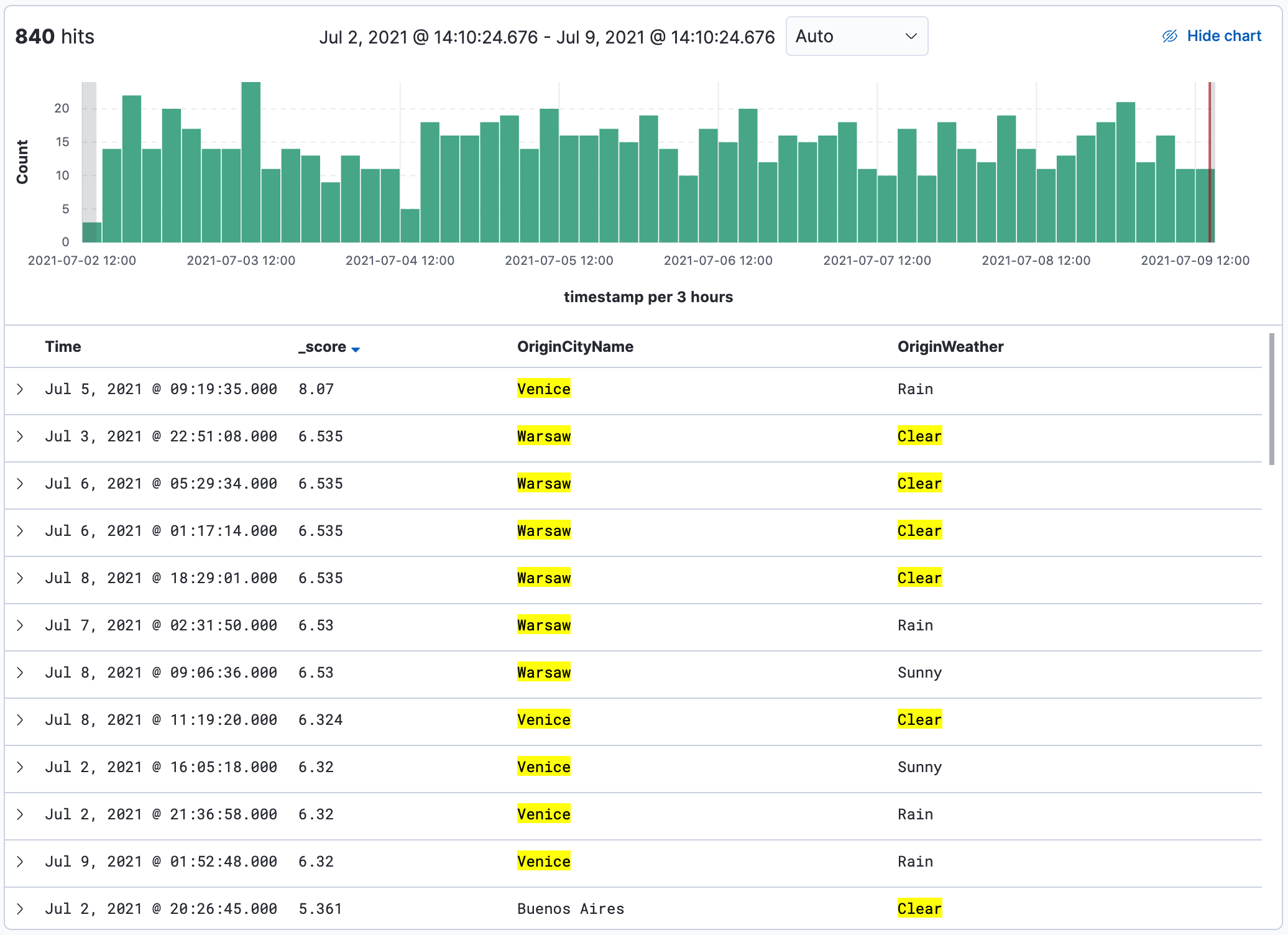Expand the Jul 2 20:26:45 Buenos Aires row

pyautogui.click(x=20, y=909)
